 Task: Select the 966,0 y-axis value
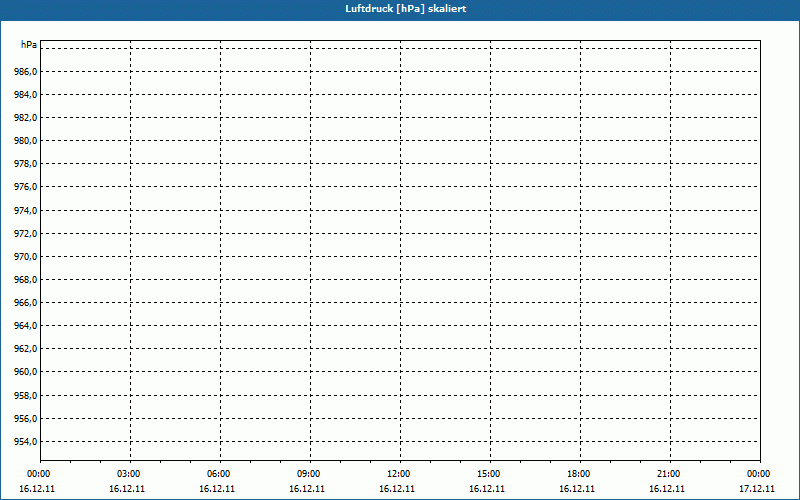pyautogui.click(x=26, y=303)
